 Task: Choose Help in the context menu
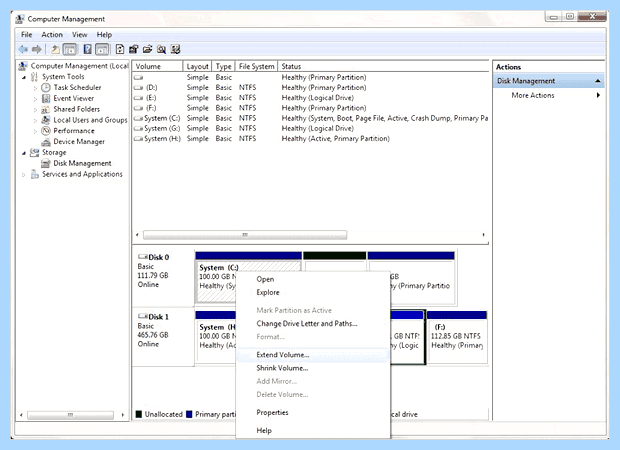312,430
